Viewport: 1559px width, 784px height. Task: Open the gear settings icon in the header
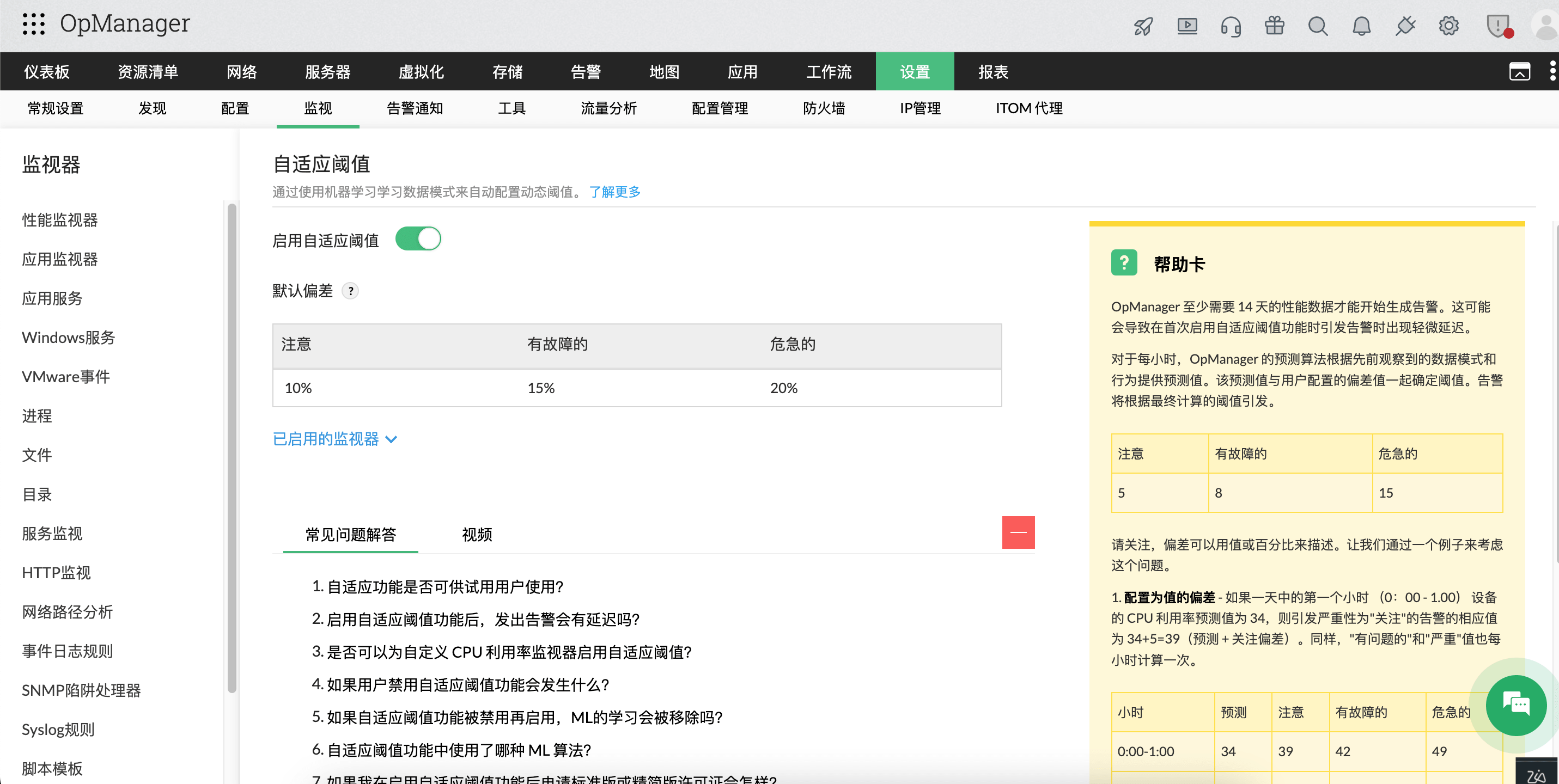[x=1449, y=26]
